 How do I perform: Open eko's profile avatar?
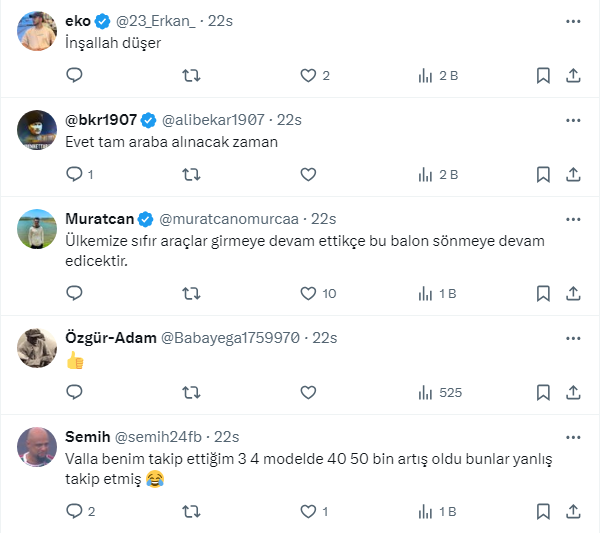coord(36,29)
